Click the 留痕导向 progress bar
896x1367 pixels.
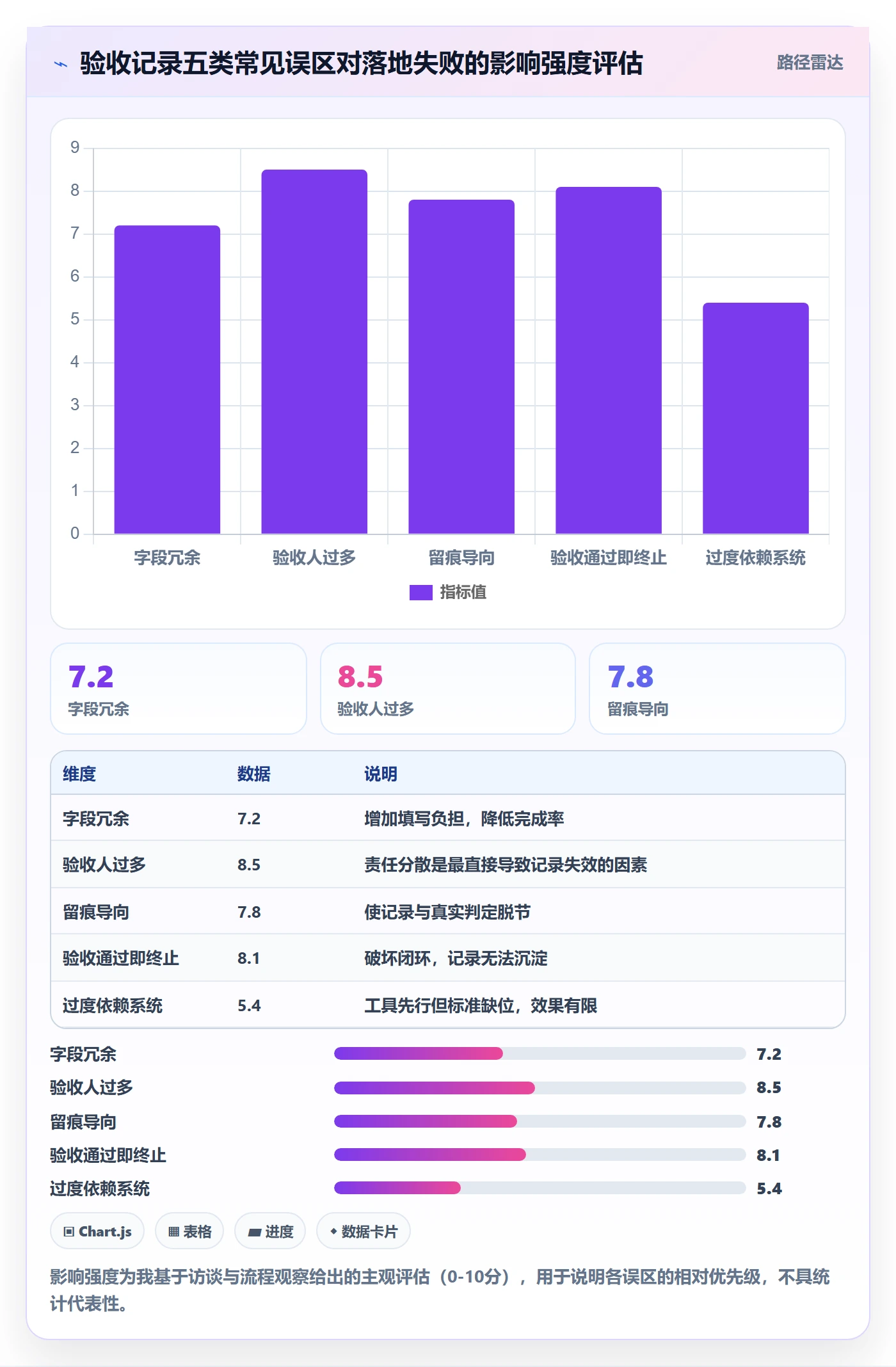click(x=540, y=1121)
